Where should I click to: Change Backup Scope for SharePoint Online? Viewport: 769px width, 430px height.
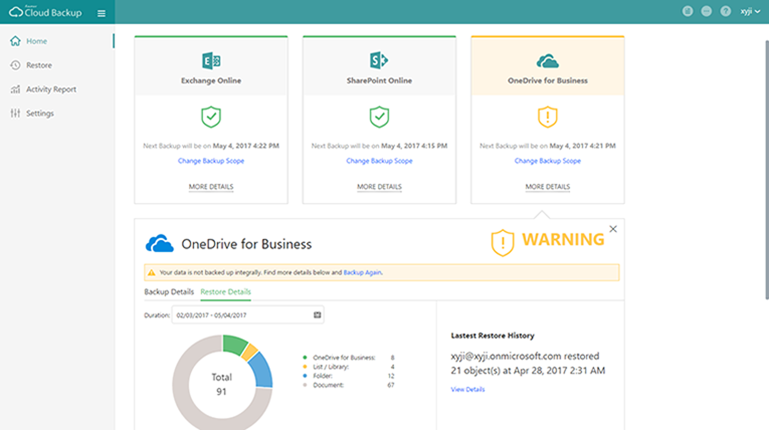[379, 161]
